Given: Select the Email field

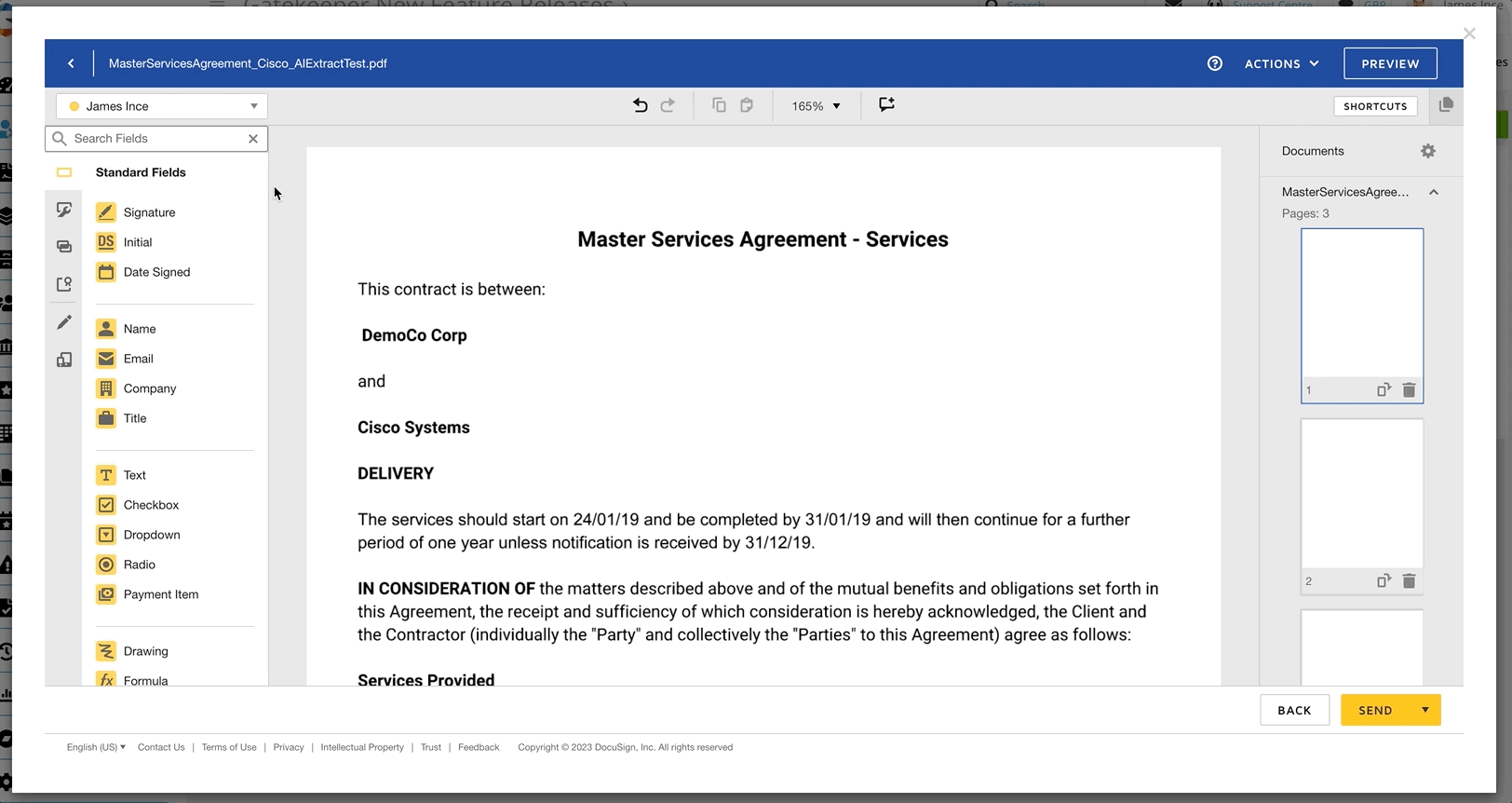Looking at the screenshot, I should [125, 359].
